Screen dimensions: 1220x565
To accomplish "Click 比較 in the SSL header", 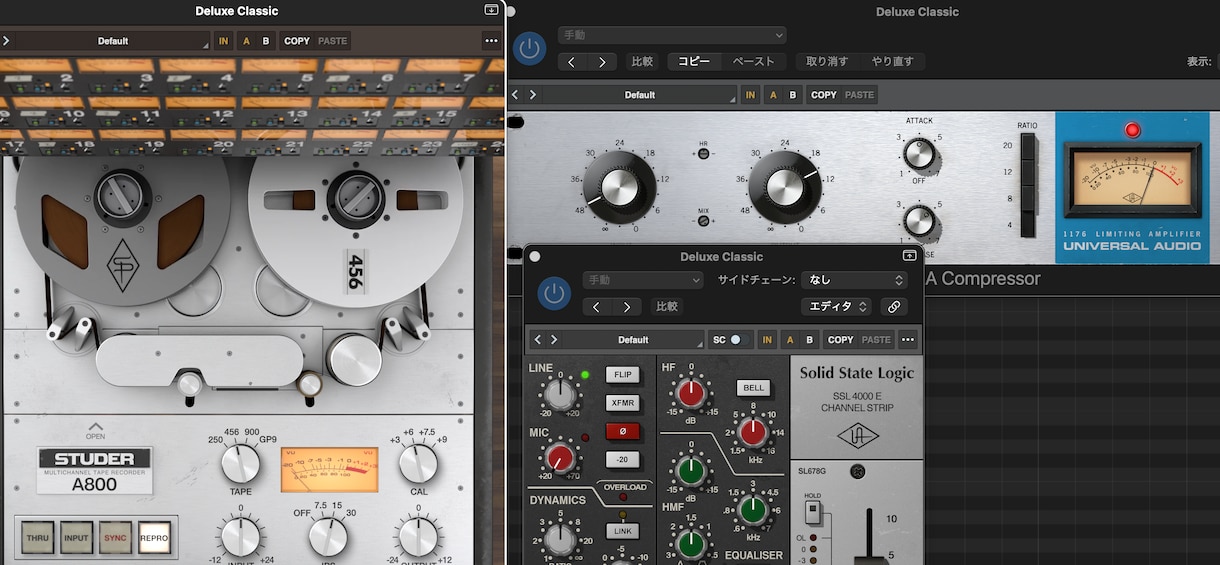I will click(666, 307).
